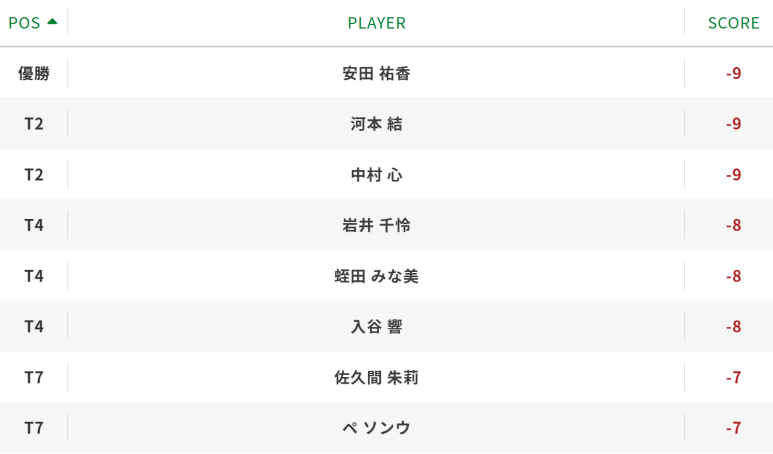Sort by the PLAYER column header
Viewport: 773px width, 454px height.
click(377, 23)
